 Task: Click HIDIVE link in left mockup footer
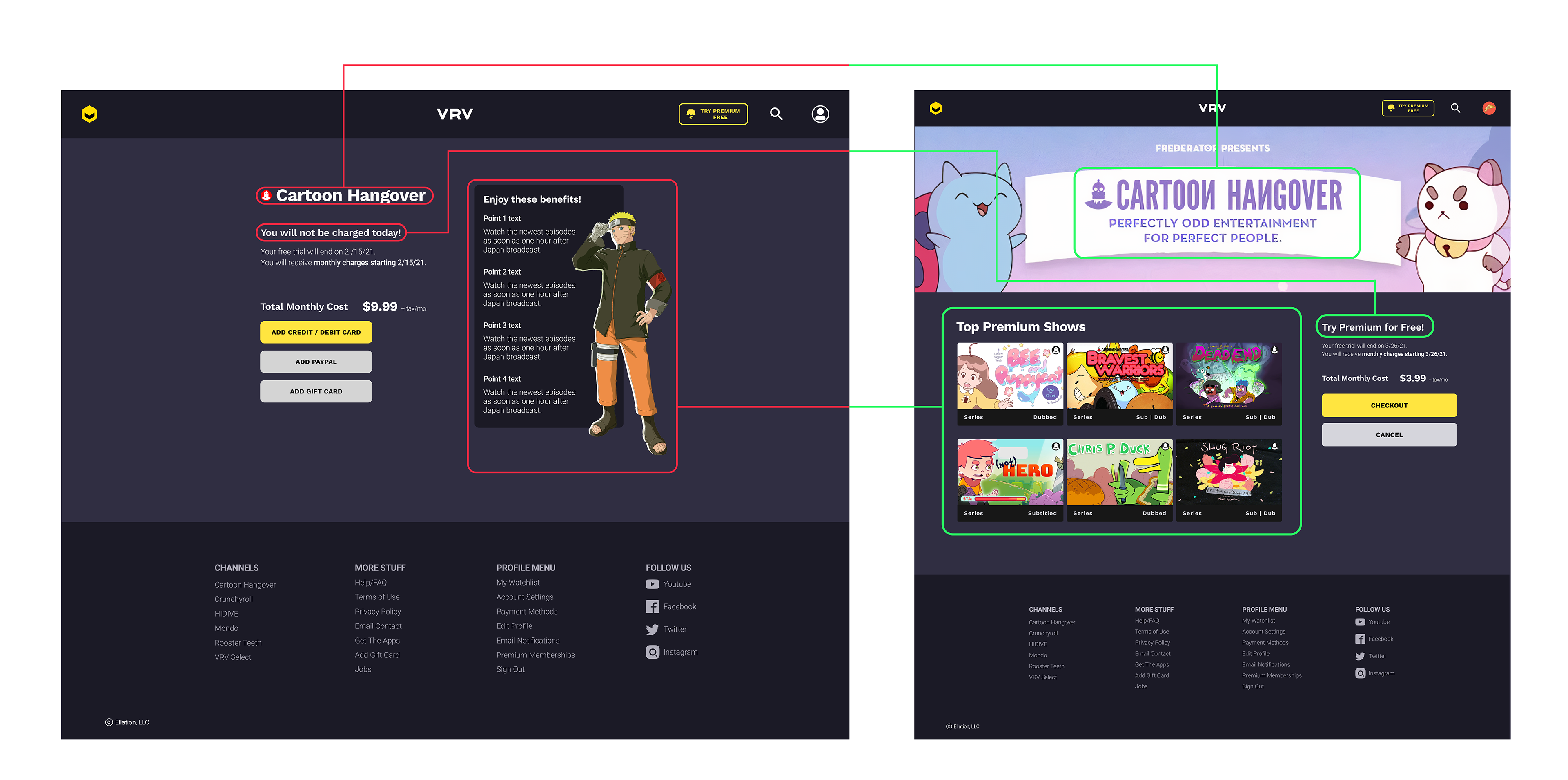coord(226,614)
